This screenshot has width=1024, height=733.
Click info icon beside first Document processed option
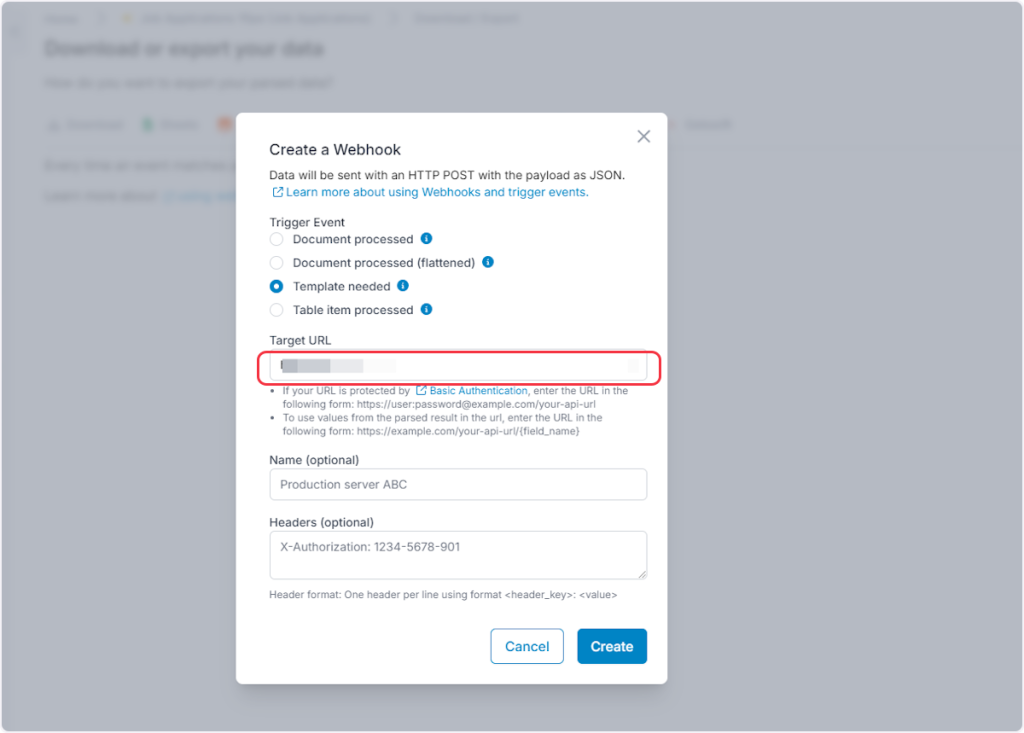[426, 239]
